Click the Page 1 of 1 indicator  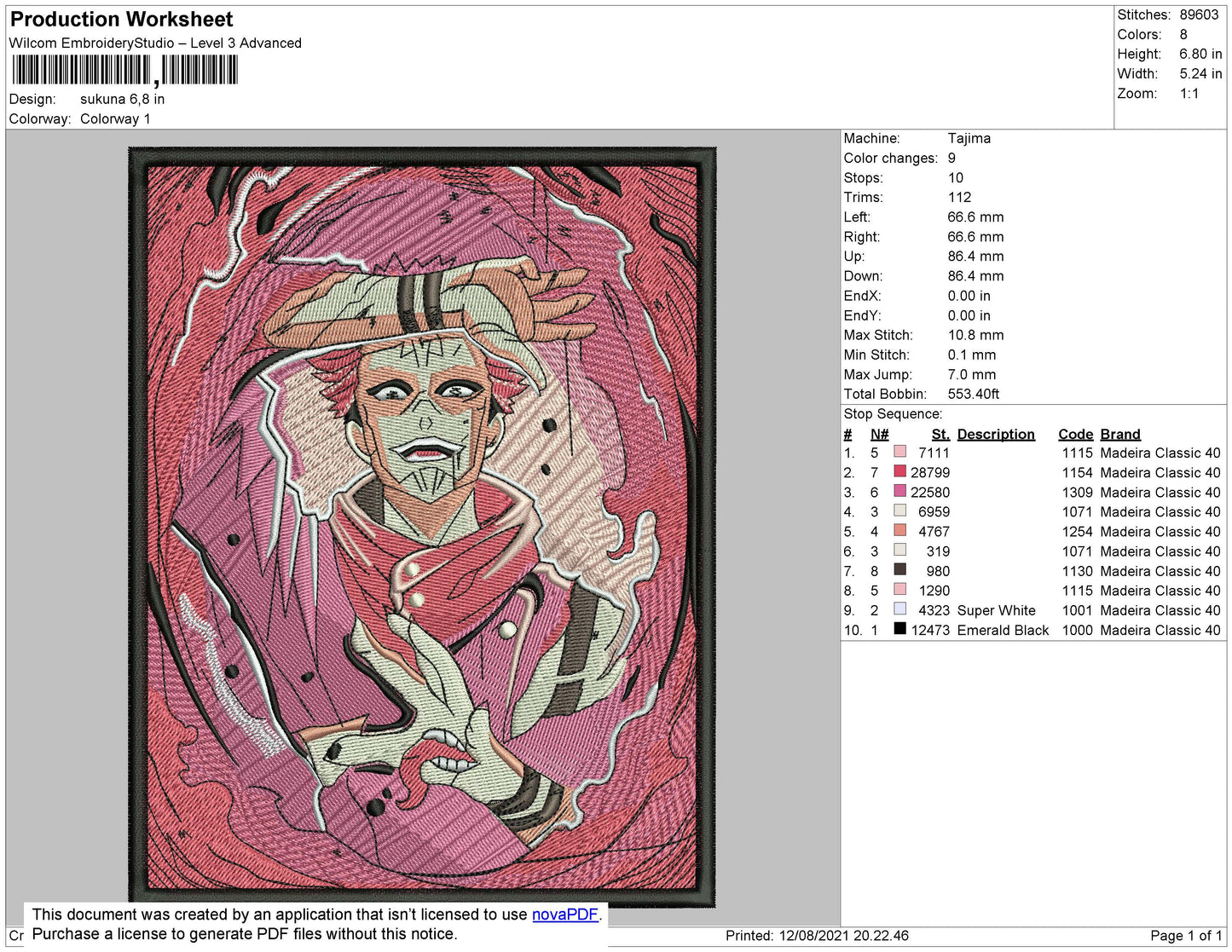pos(1185,936)
